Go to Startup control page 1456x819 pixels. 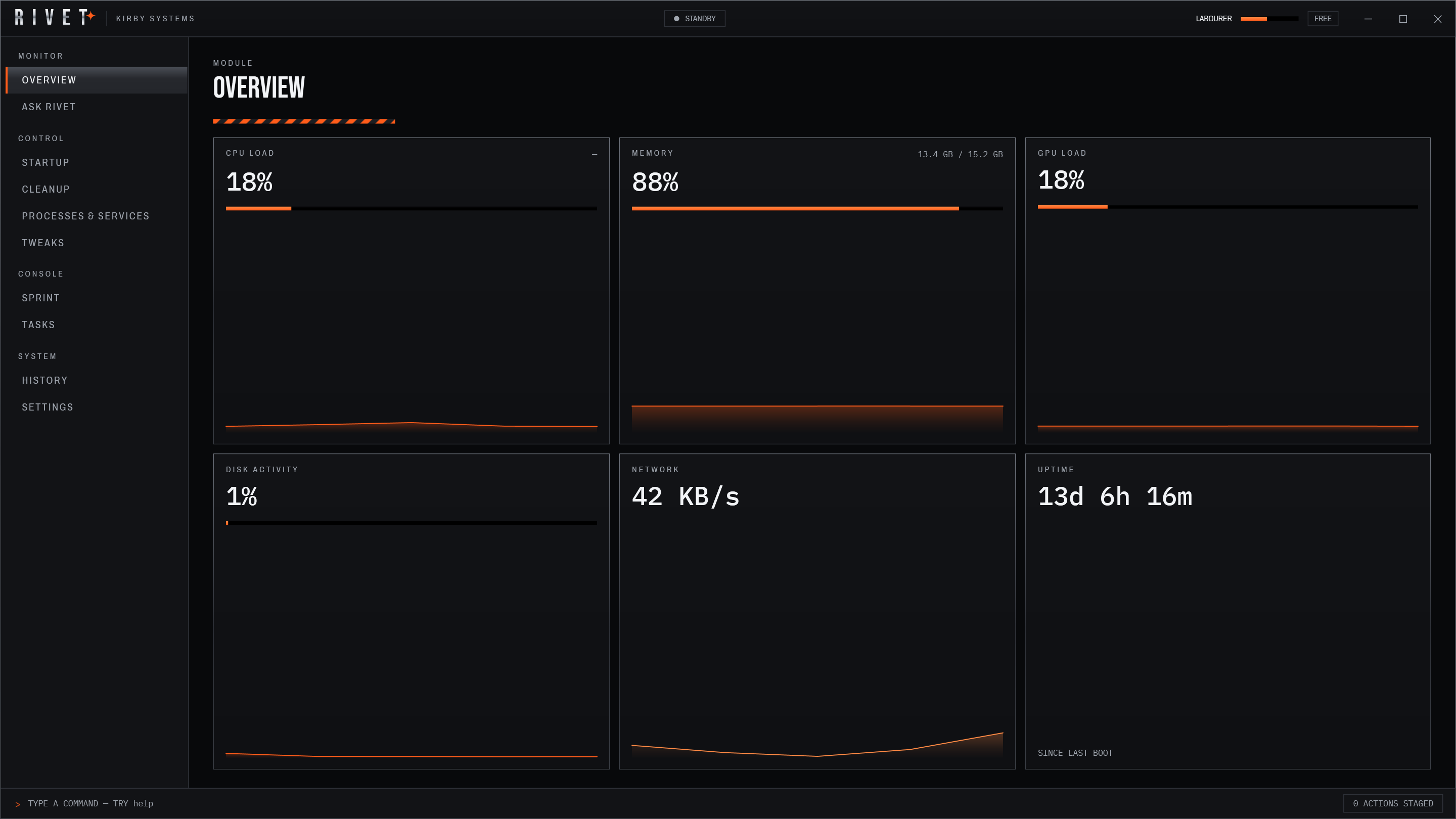click(x=97, y=163)
